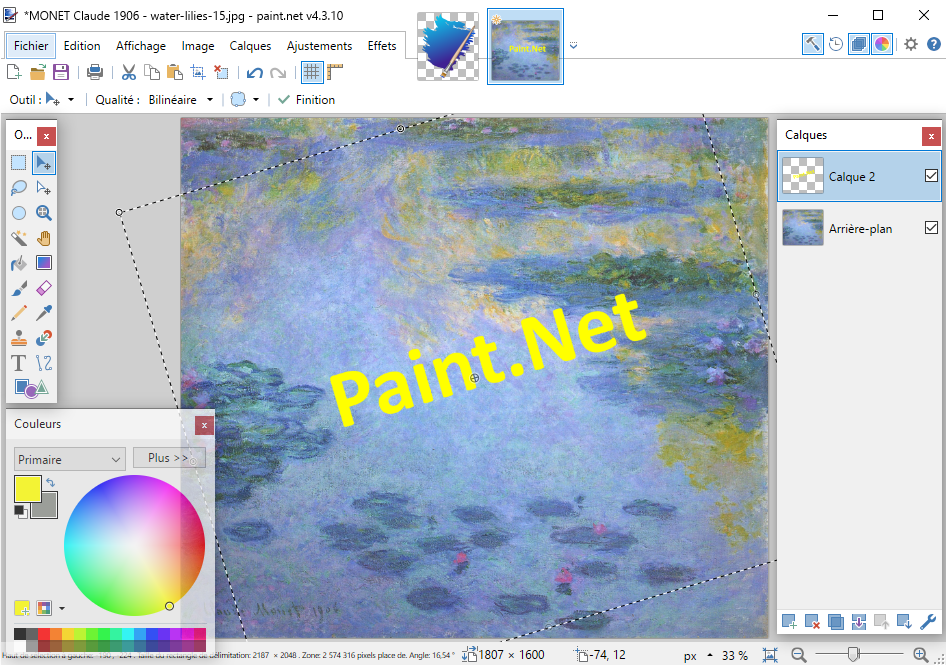946x665 pixels.
Task: Expand the Qualité Bilinéaire dropdown
Action: click(181, 100)
